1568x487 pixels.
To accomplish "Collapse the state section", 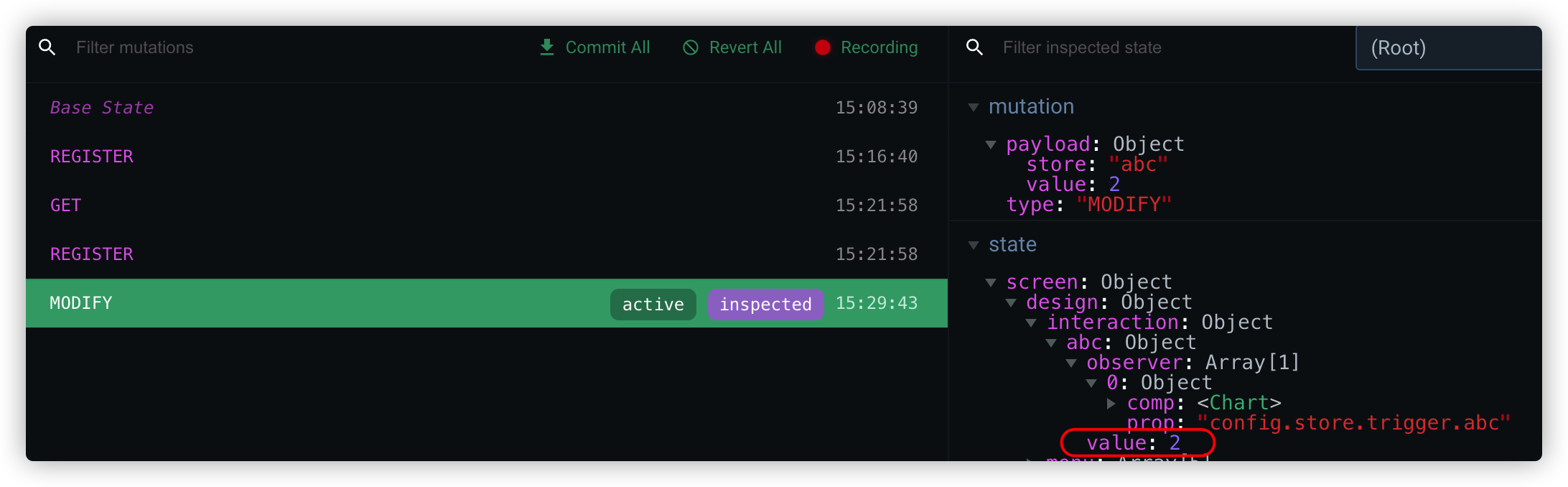I will click(x=974, y=245).
